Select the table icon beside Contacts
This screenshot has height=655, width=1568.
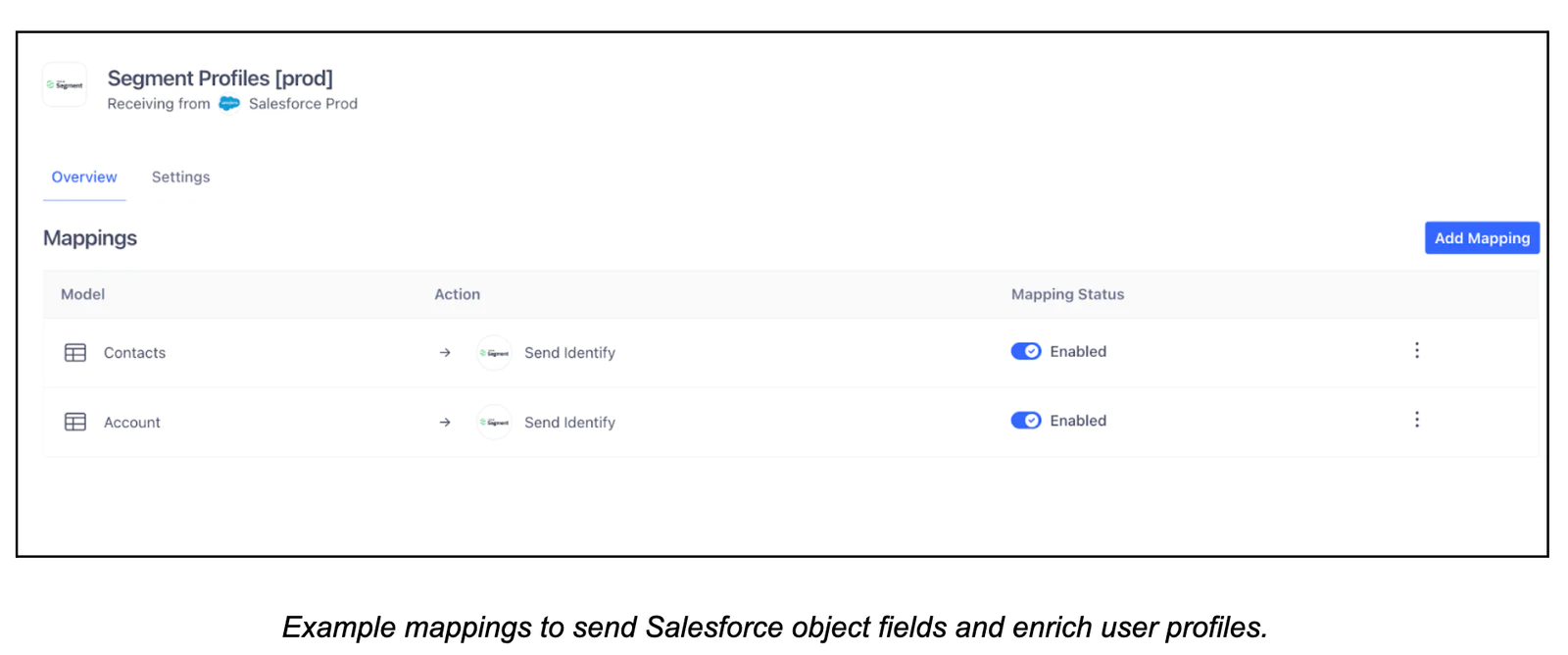tap(74, 352)
